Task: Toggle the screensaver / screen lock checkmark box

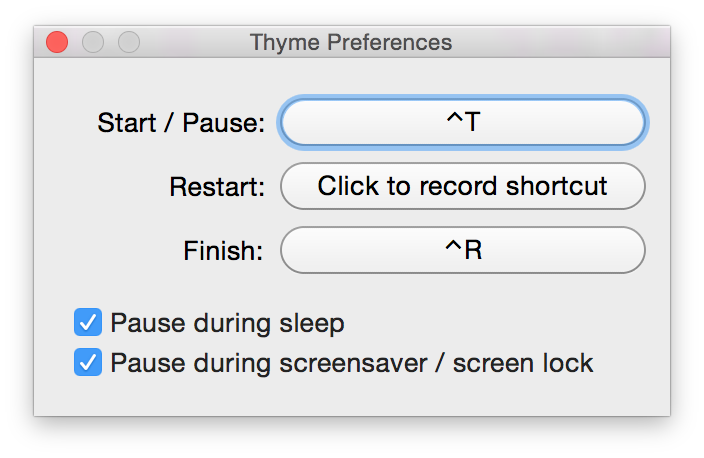Action: pyautogui.click(x=88, y=362)
